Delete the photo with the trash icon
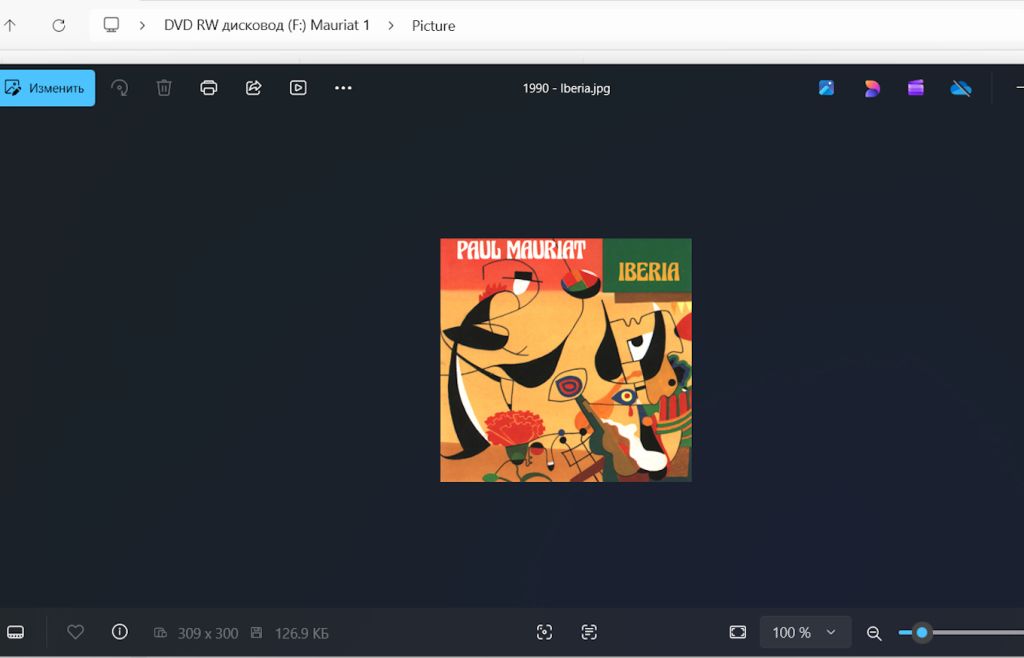 [x=164, y=87]
